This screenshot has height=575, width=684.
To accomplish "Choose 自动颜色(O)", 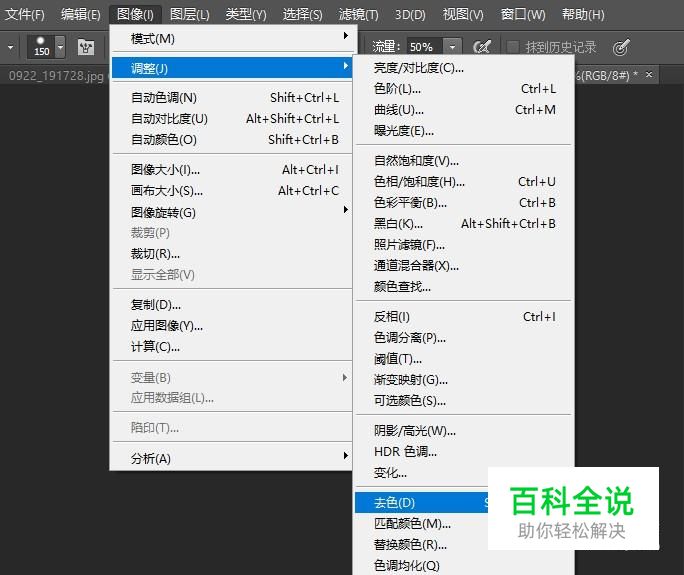I will point(232,139).
